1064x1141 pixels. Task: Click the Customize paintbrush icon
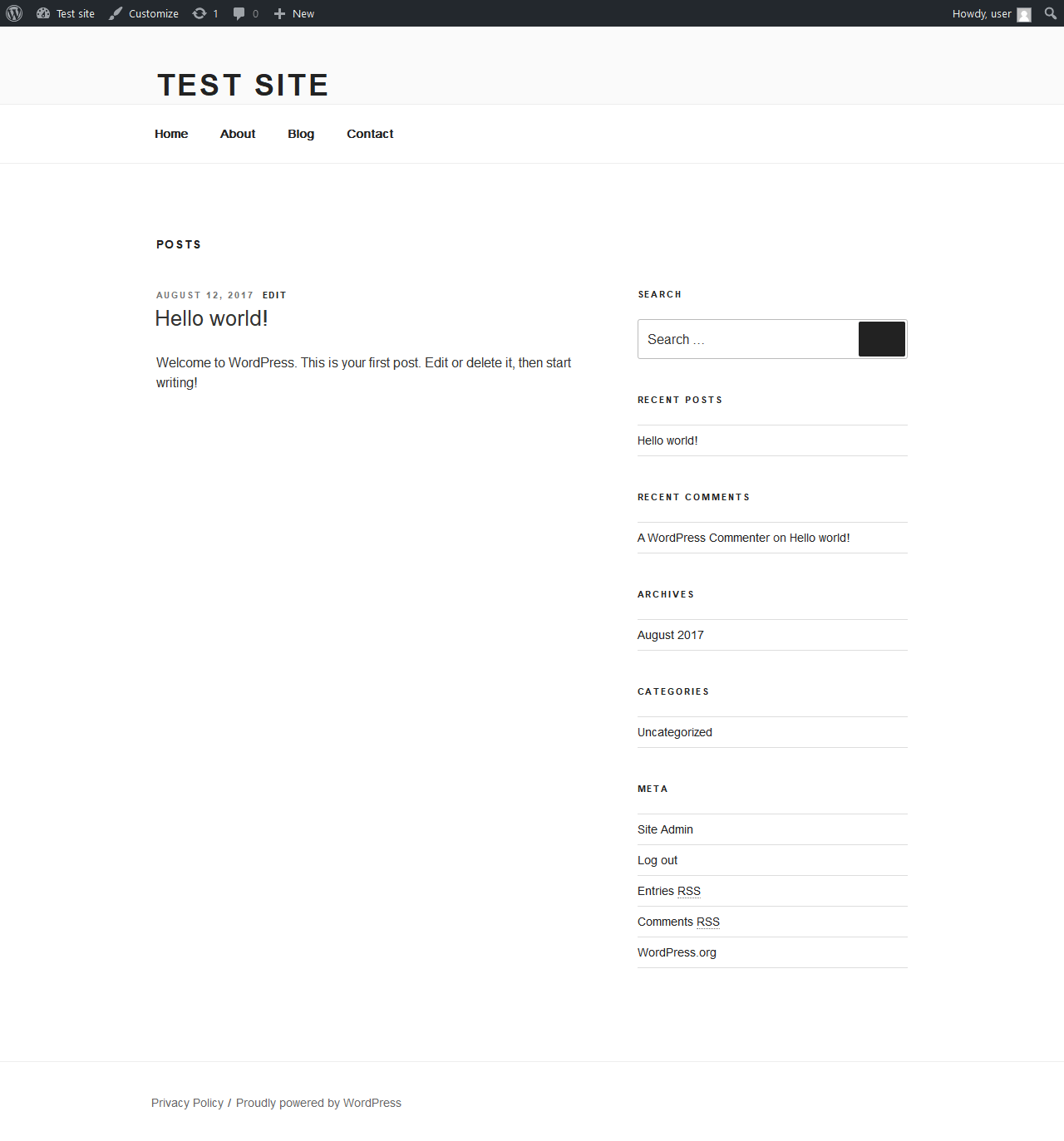(116, 13)
